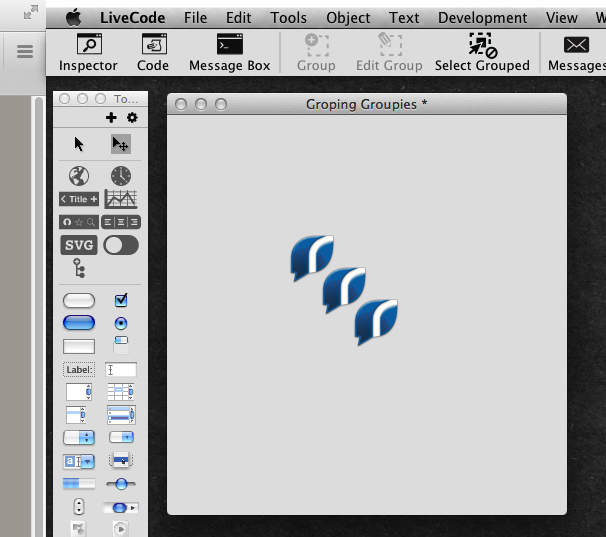Select the Edit pointer tool

121,144
